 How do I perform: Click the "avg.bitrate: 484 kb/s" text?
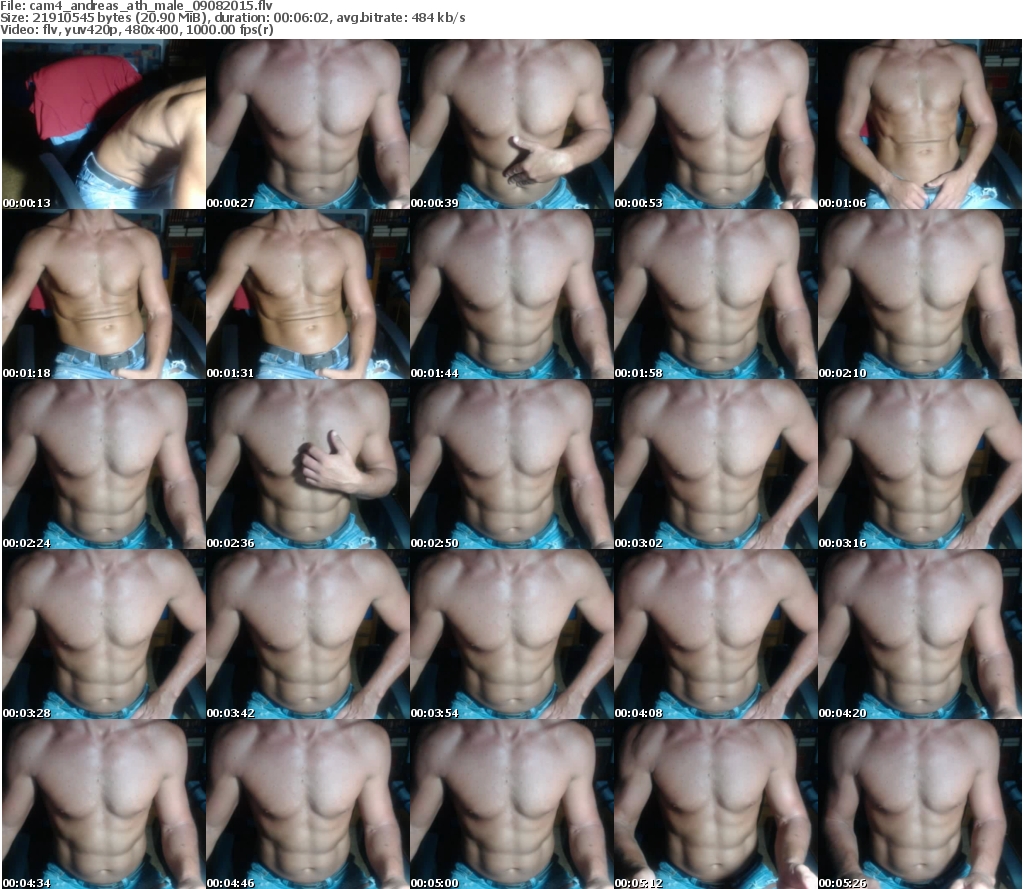(401, 18)
